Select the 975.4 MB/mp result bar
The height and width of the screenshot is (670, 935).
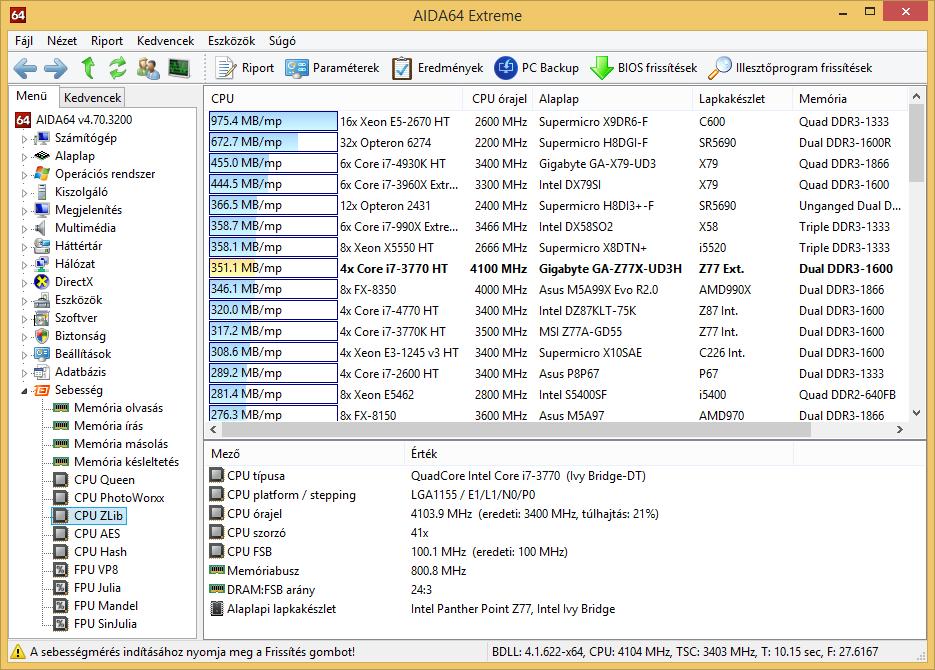(273, 121)
